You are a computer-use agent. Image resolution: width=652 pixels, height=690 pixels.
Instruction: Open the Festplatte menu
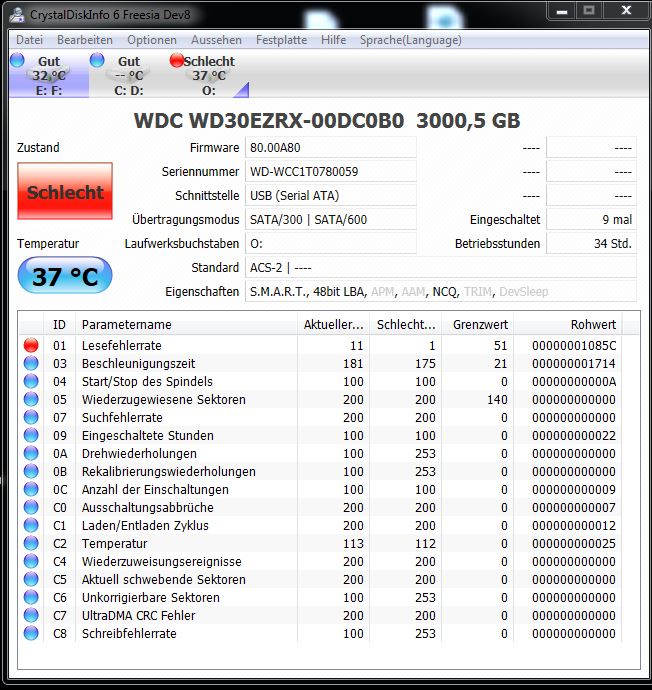pyautogui.click(x=282, y=40)
